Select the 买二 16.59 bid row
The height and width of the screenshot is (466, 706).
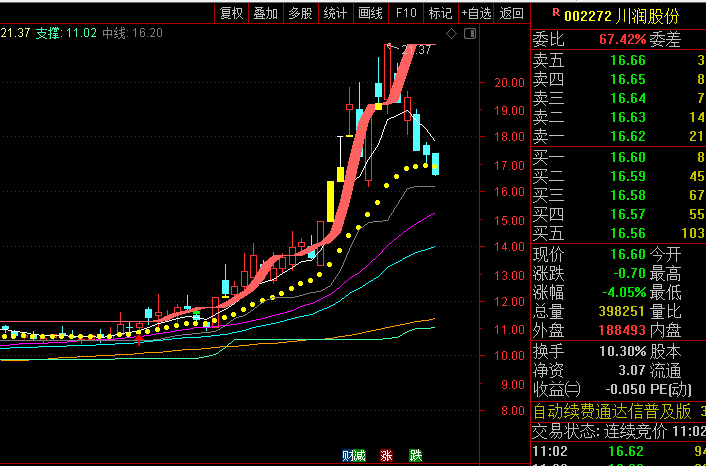pos(619,176)
